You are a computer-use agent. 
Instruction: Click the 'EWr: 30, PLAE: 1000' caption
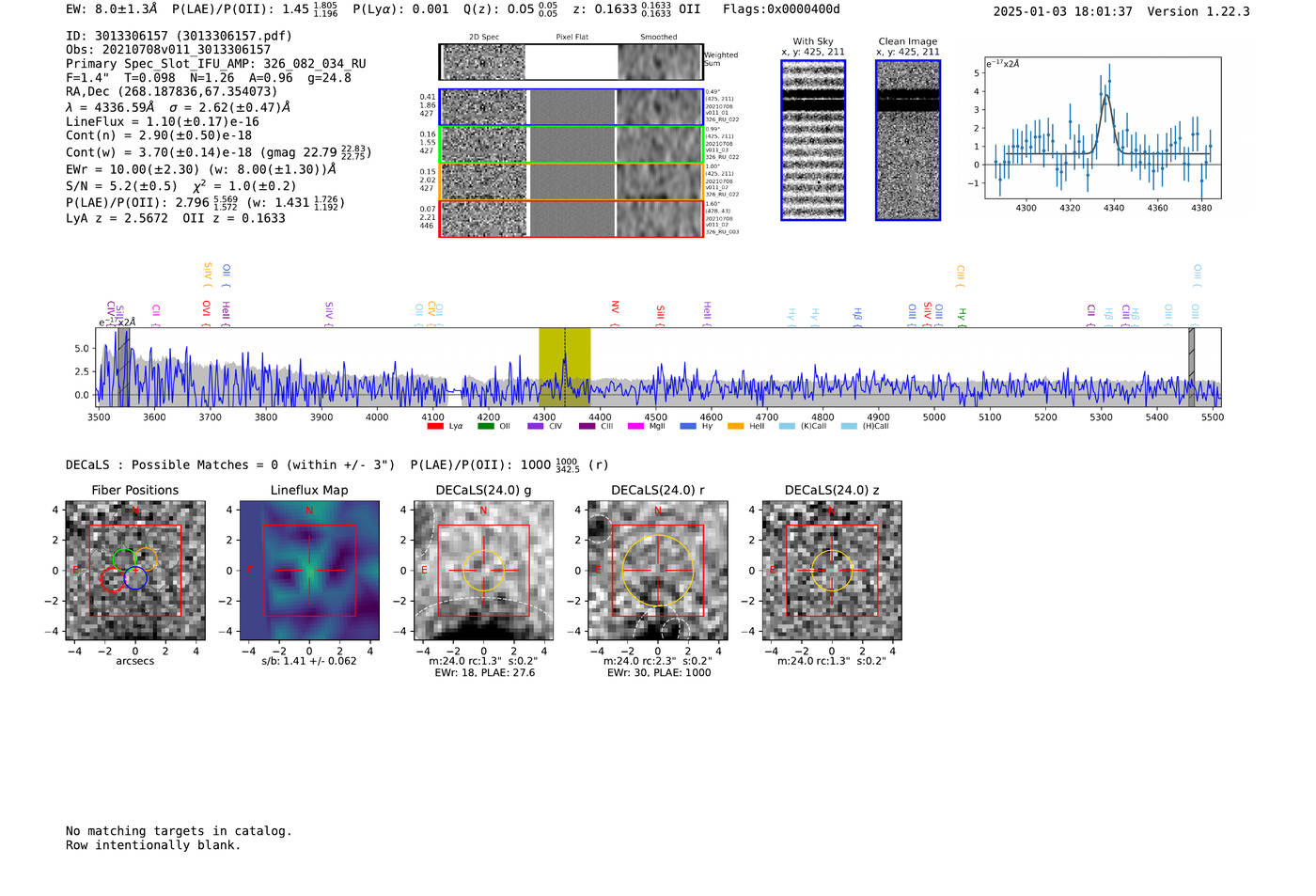[x=659, y=673]
